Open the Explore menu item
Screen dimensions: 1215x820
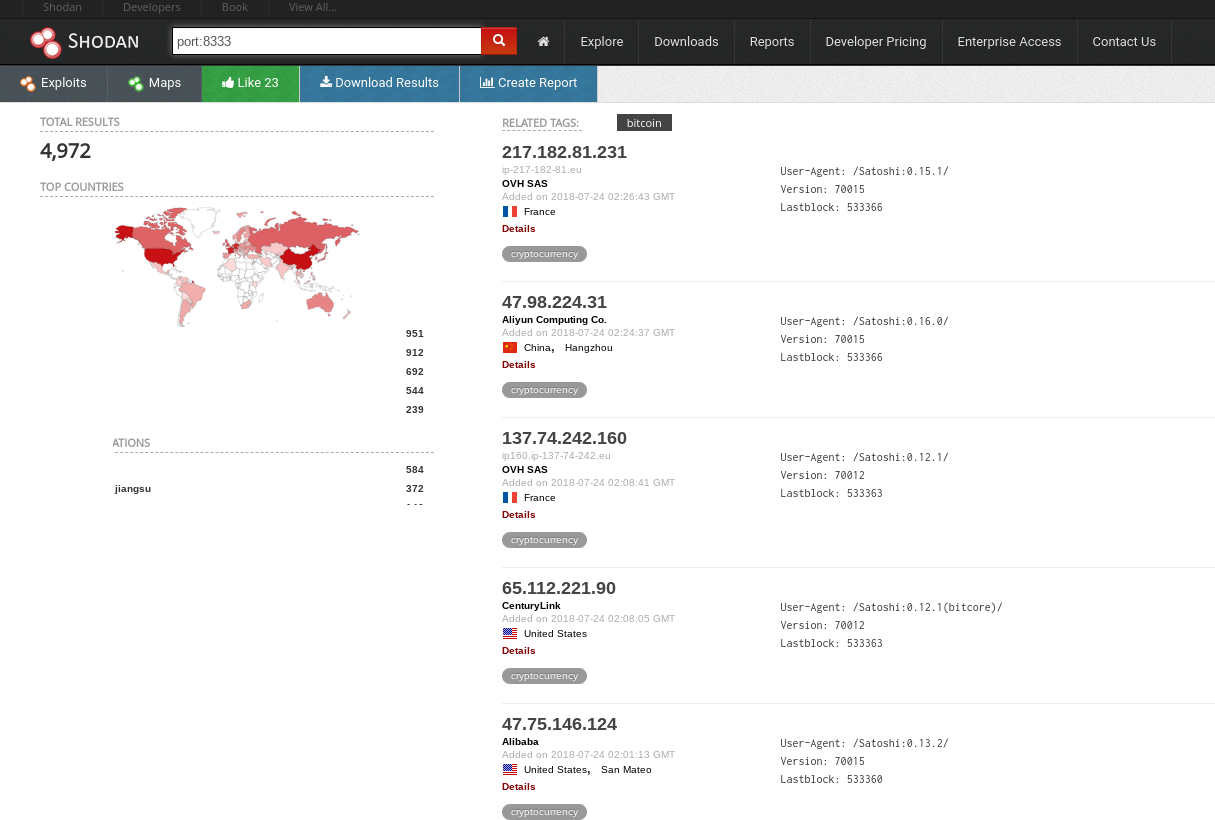(602, 42)
